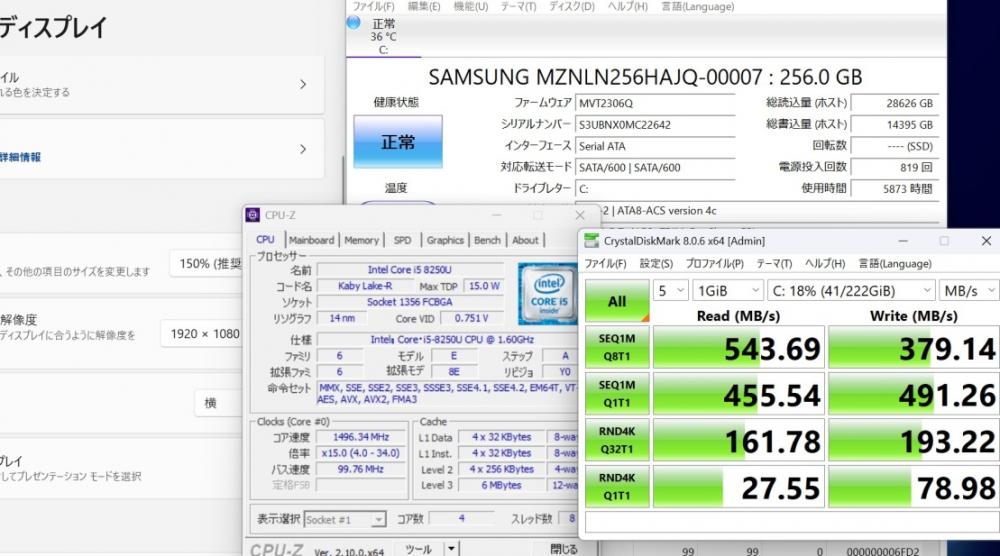Click the 27.55 random read result
This screenshot has height=556, width=1000.
point(739,486)
